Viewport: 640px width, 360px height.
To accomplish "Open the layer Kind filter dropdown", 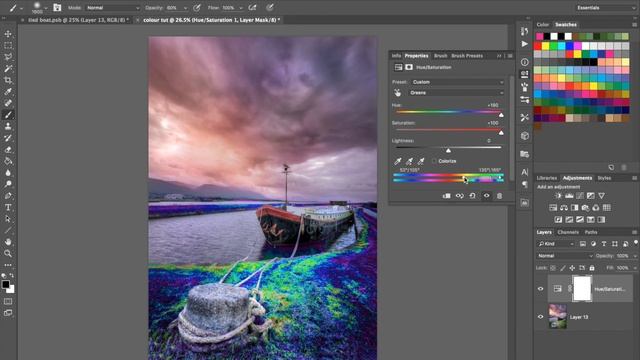I will pyautogui.click(x=556, y=244).
